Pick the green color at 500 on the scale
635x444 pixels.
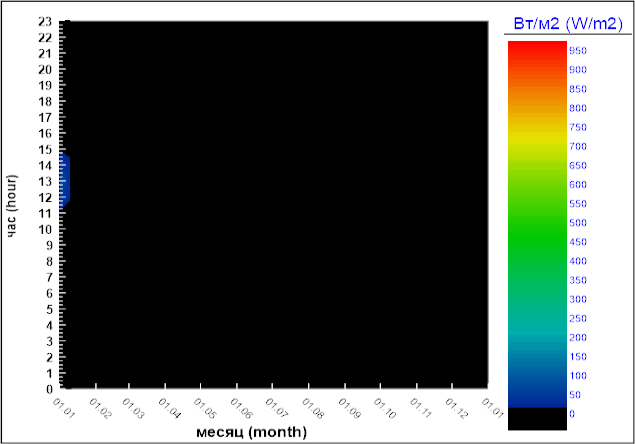click(537, 222)
